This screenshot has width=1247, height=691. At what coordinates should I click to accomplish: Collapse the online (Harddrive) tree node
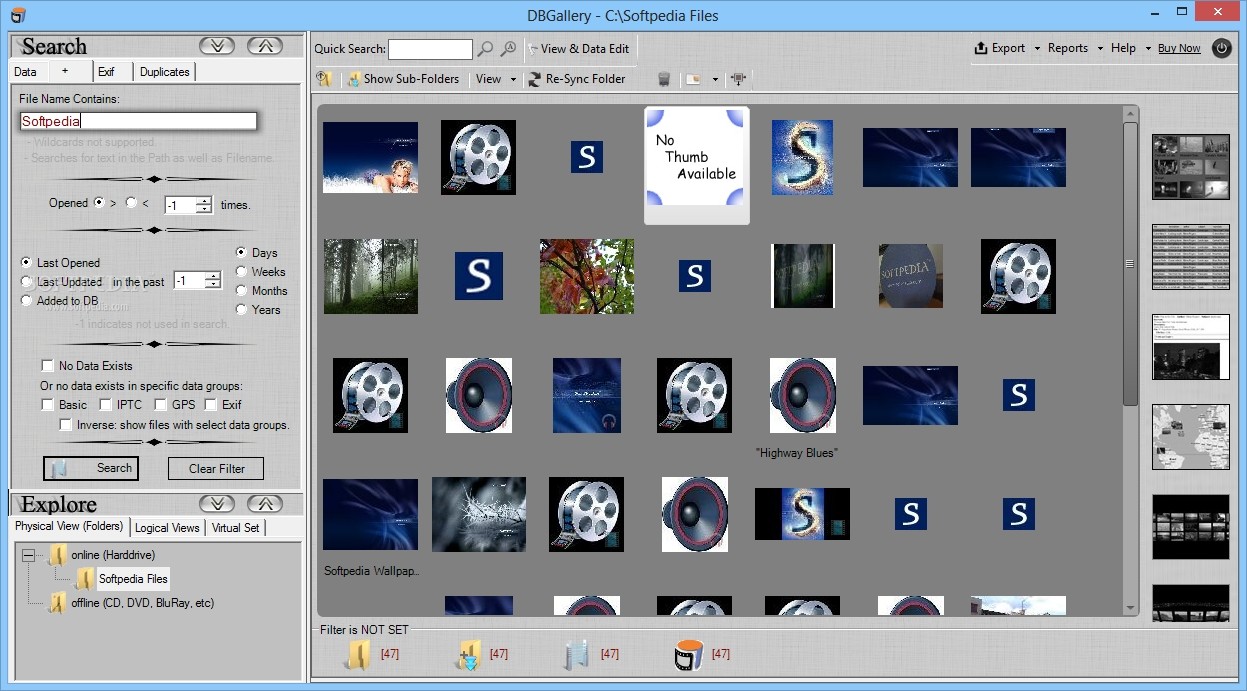[x=28, y=554]
